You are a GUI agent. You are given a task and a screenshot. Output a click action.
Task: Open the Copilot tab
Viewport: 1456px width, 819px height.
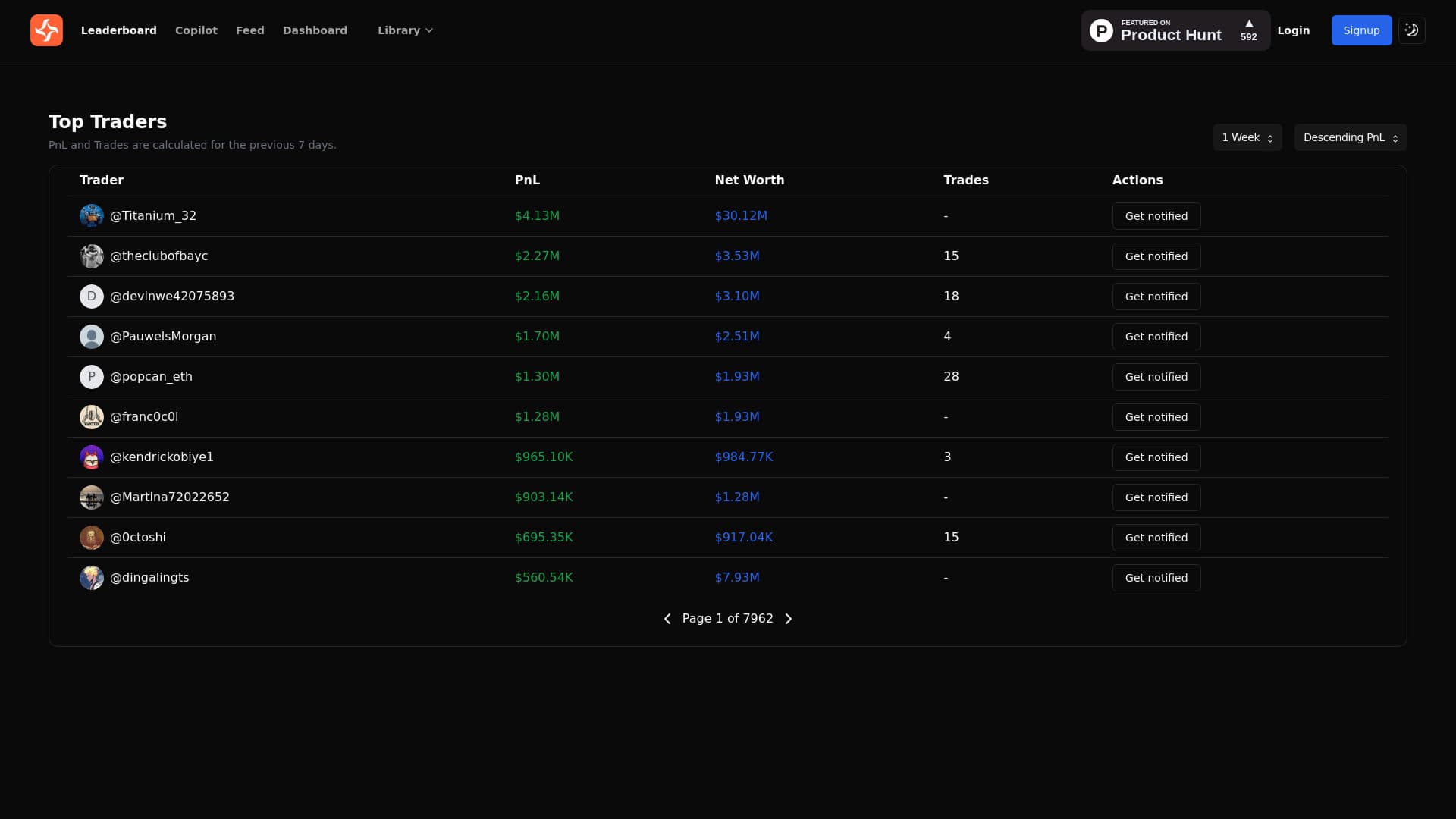[196, 30]
